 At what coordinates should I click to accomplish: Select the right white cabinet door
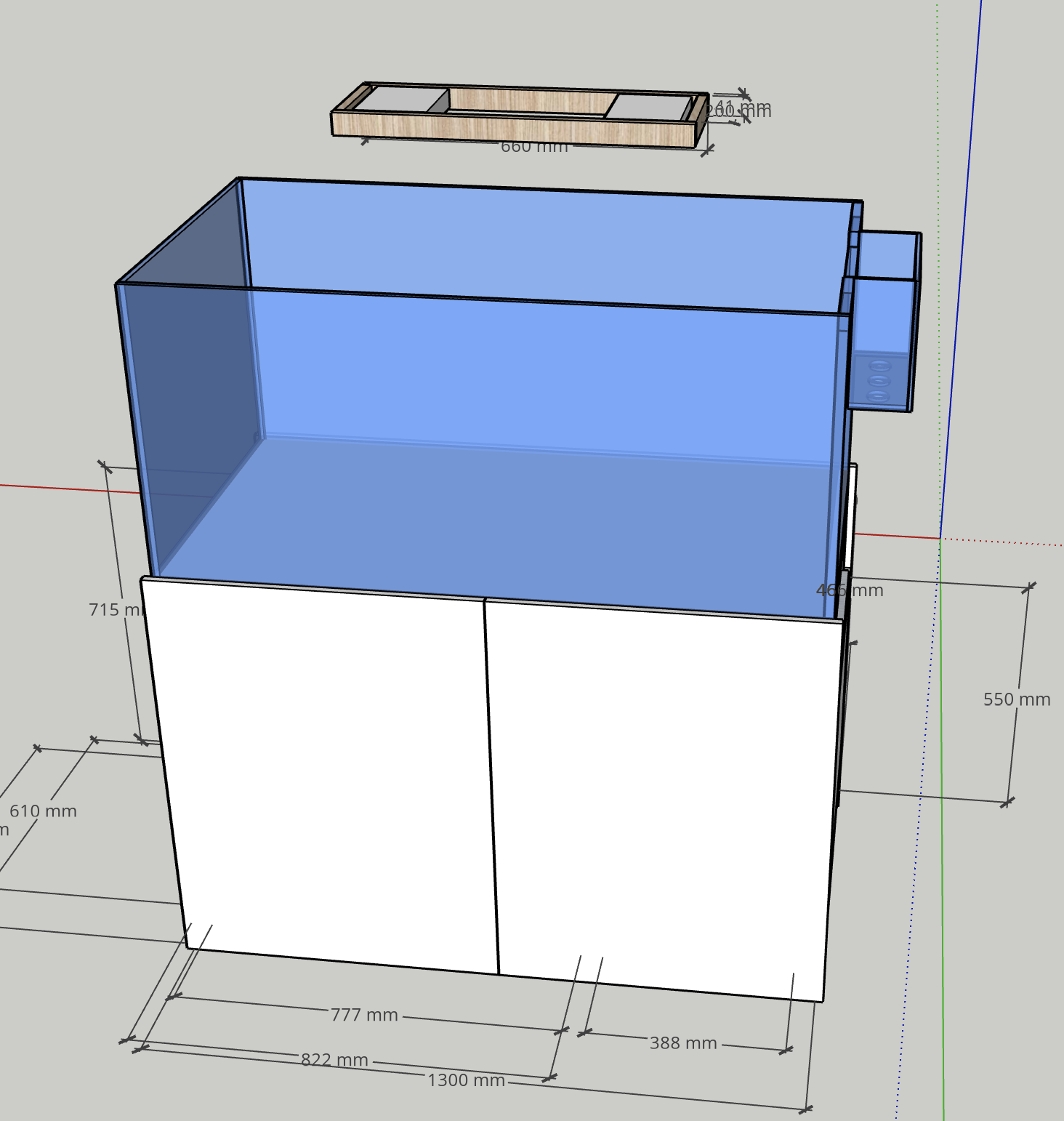pos(661,792)
